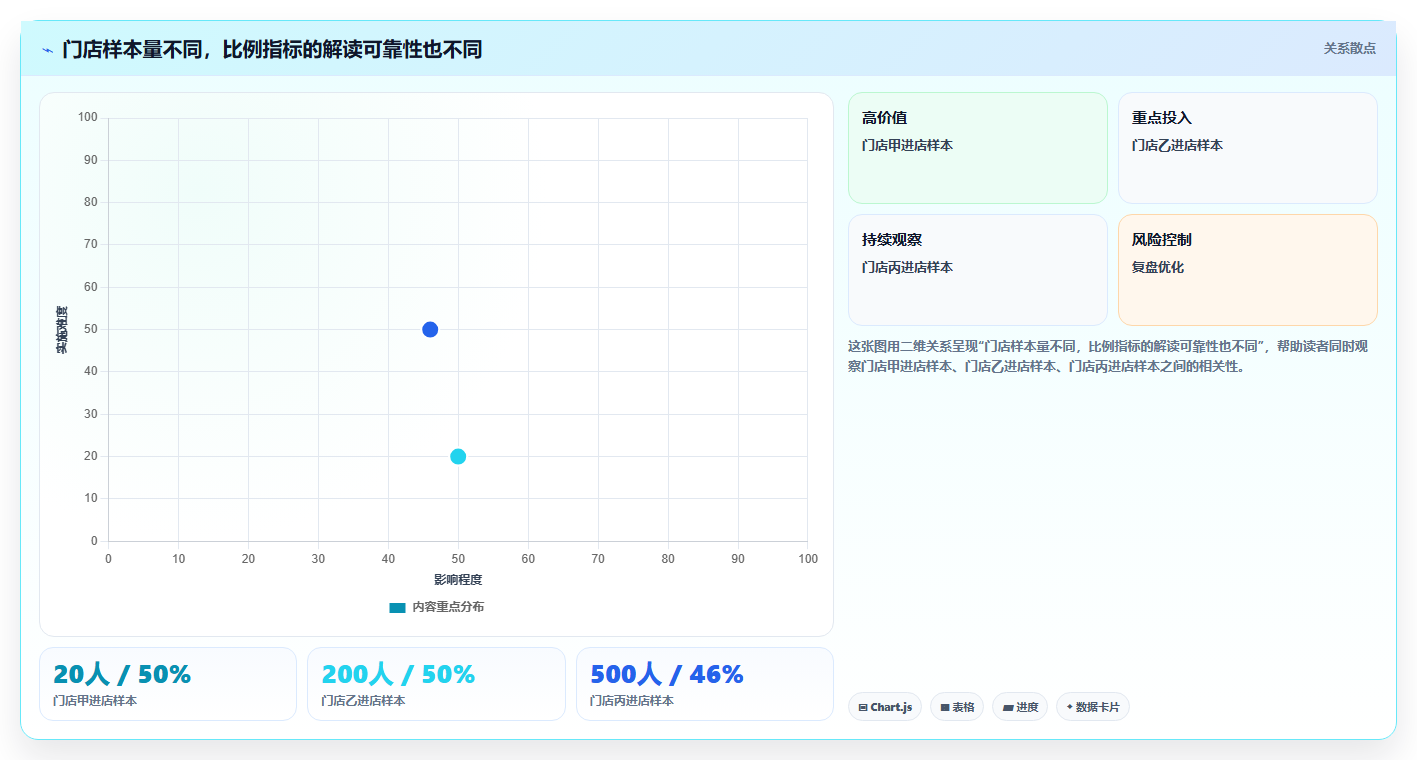This screenshot has height=760, width=1417.
Task: Click the 数据卡片 tag chip
Action: tap(1093, 707)
